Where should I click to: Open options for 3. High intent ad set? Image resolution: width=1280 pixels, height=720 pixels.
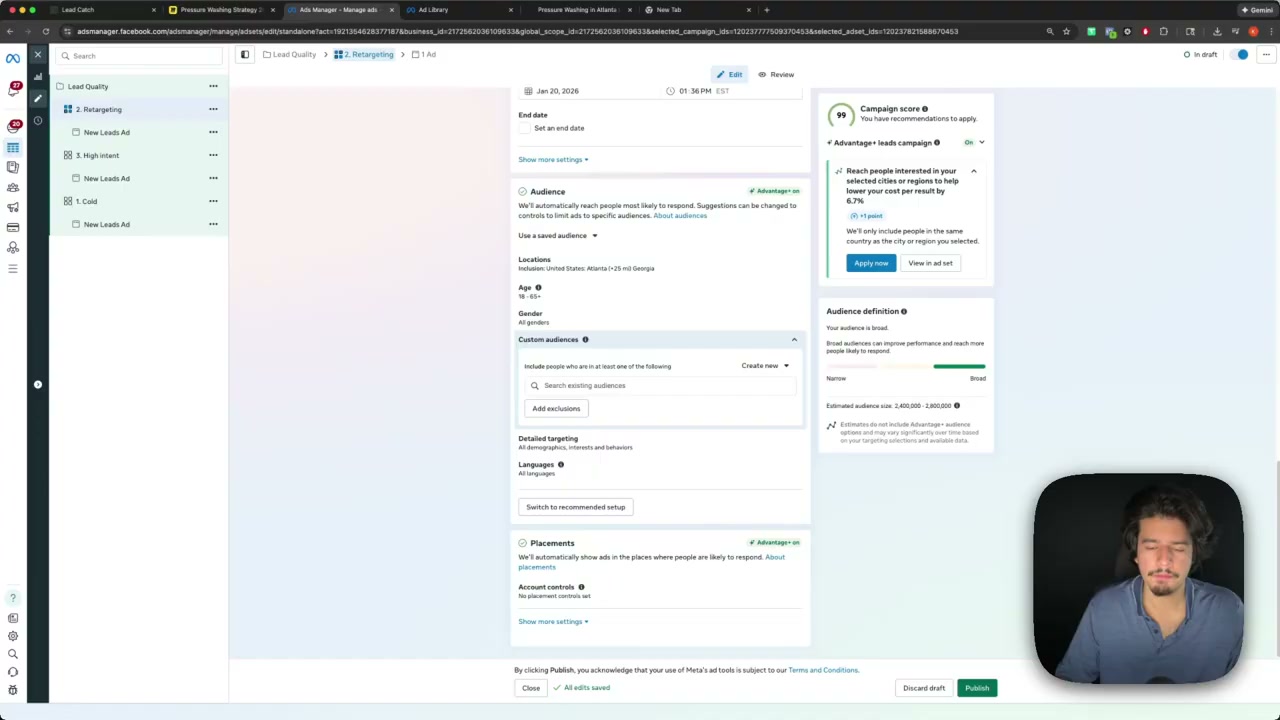pyautogui.click(x=213, y=155)
